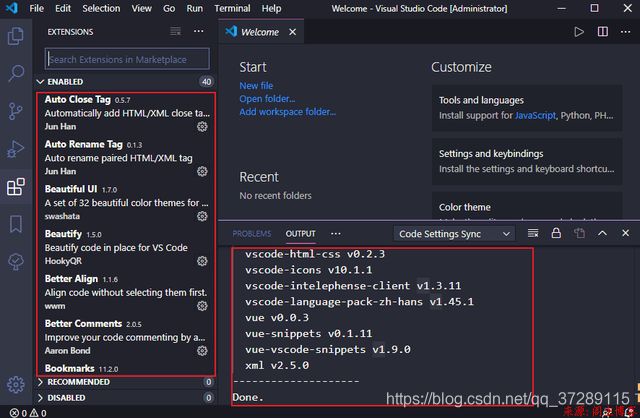This screenshot has height=418, width=640.
Task: Open the View menu
Action: pyautogui.click(x=142, y=8)
